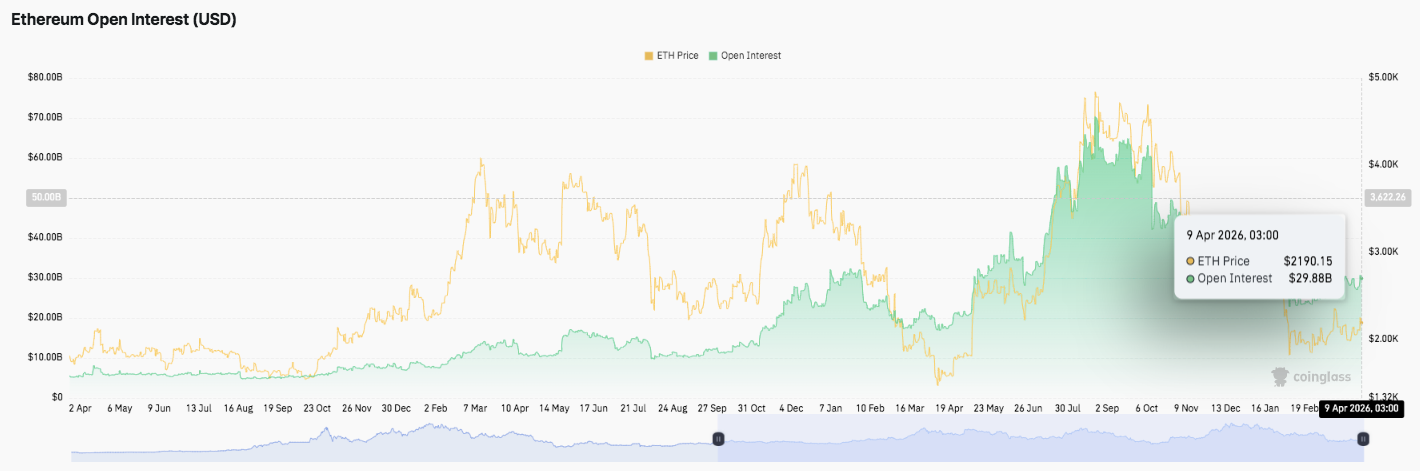This screenshot has height=471, width=1420.
Task: Click the coinglass watermark logo
Action: coord(1310,377)
